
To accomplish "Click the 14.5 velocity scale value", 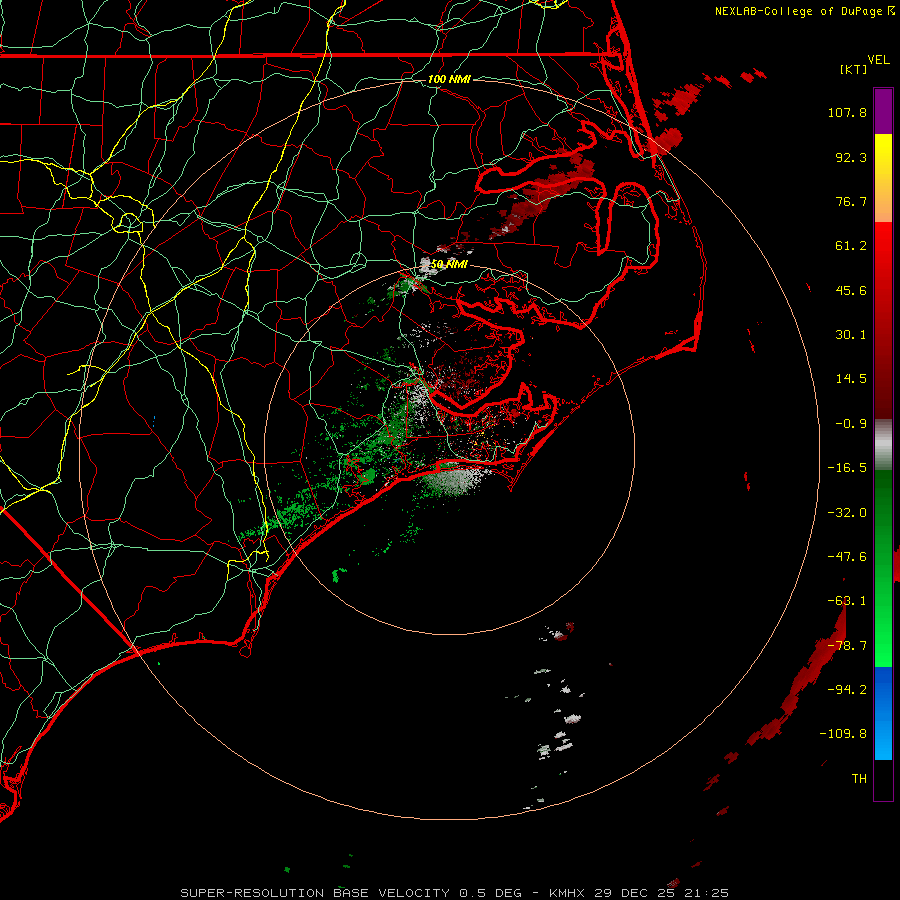I will click(x=851, y=379).
